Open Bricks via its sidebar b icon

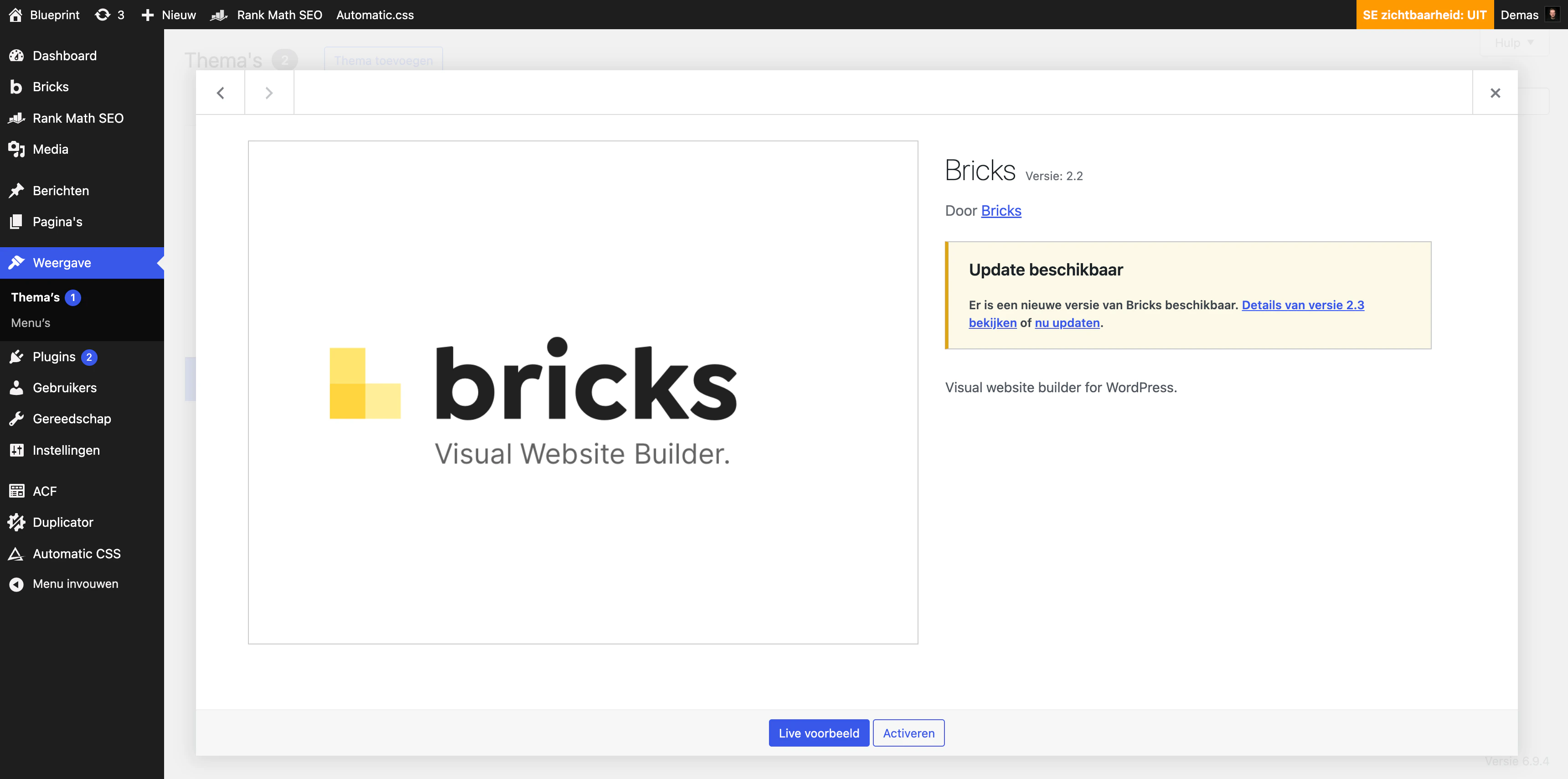pos(16,87)
